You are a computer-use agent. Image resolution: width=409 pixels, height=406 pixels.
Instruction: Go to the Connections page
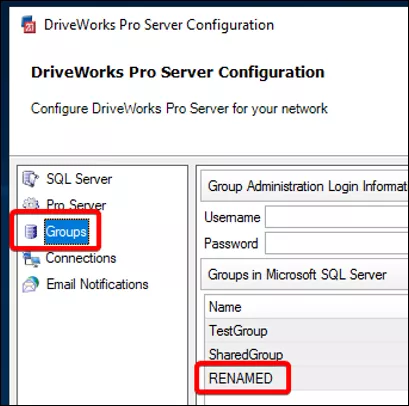[81, 258]
